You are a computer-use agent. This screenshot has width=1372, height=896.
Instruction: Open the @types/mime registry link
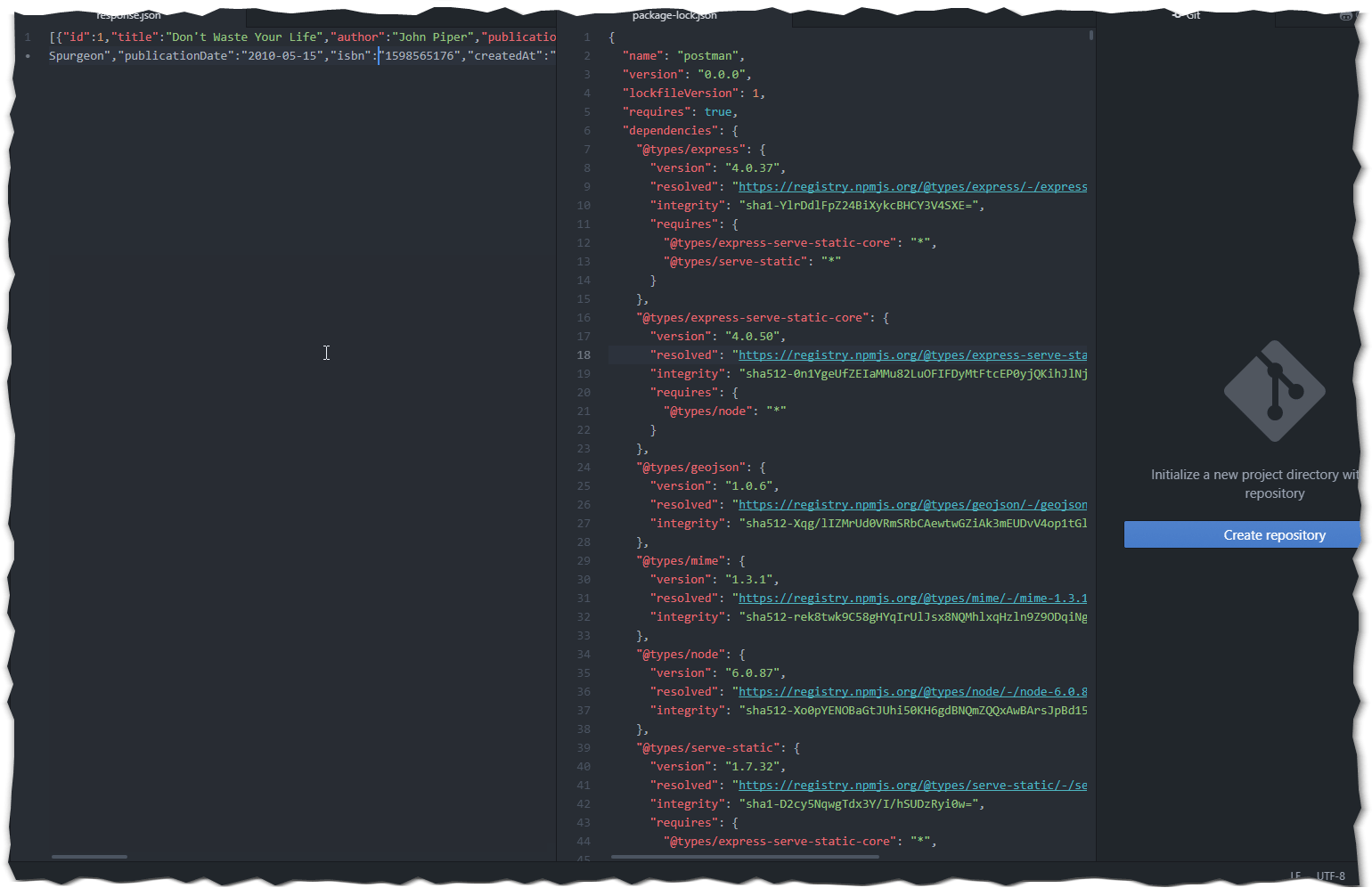909,598
